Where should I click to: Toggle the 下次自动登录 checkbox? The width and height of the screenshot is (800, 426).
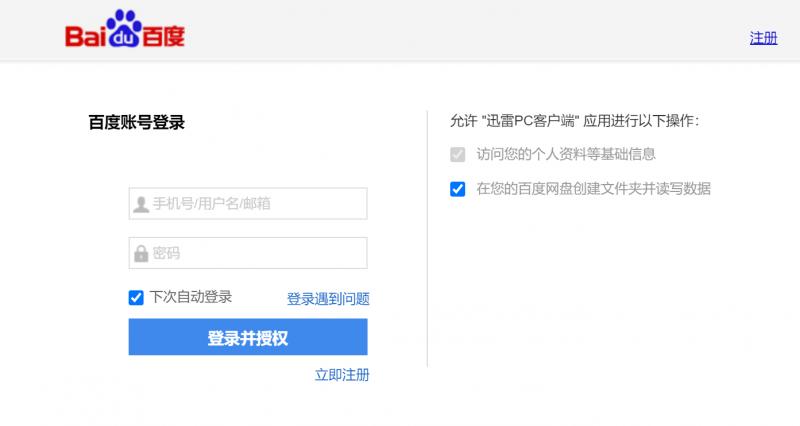[x=136, y=297]
